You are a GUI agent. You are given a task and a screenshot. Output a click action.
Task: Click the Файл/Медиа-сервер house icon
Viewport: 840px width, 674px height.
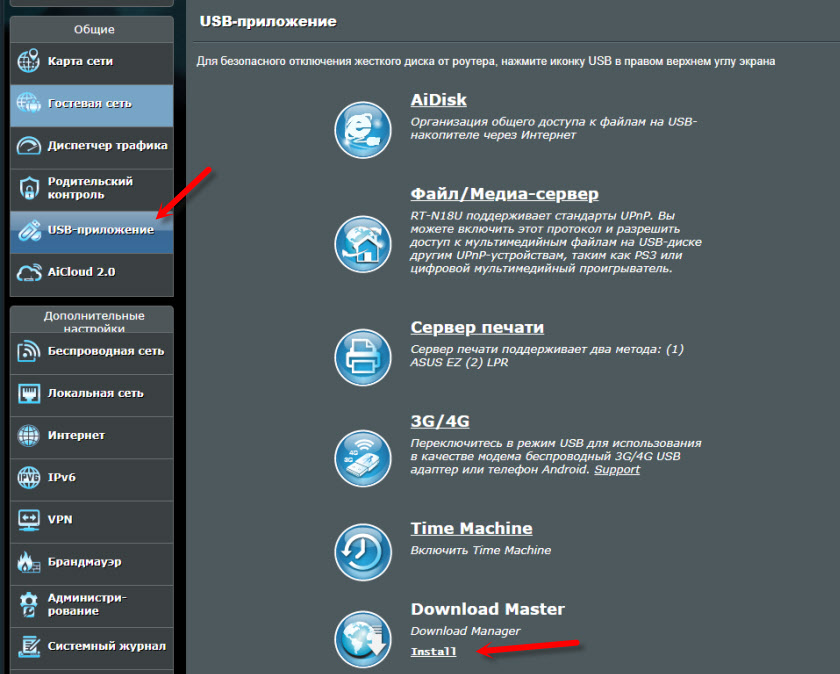point(363,244)
